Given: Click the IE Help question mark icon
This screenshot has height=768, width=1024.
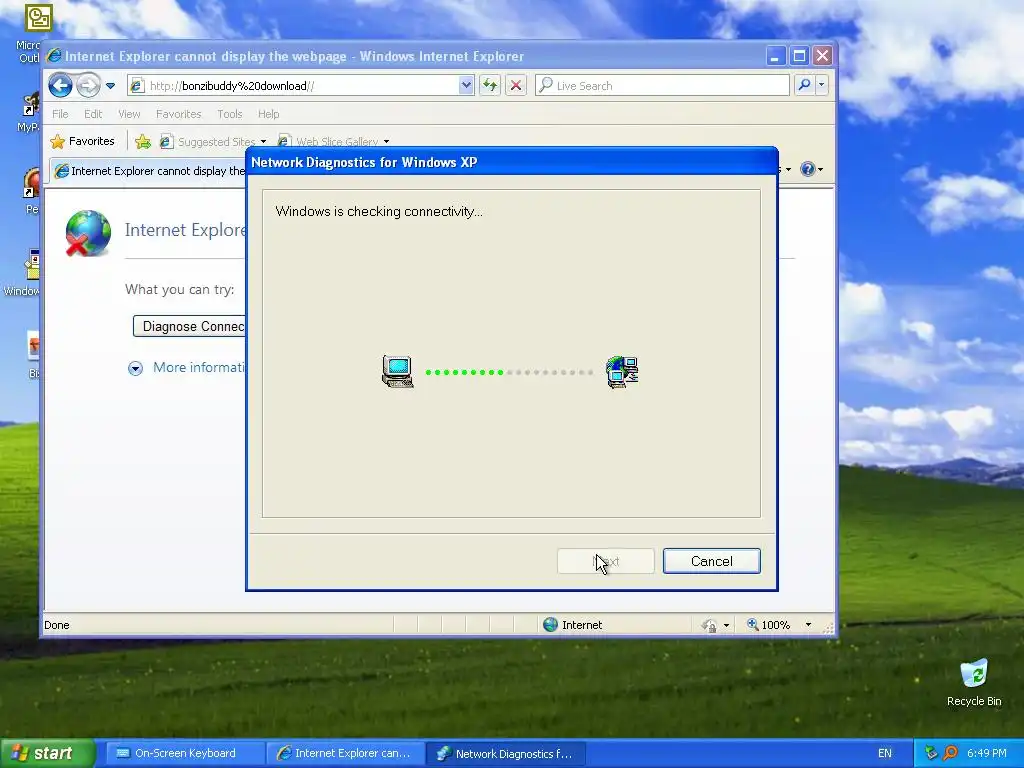Looking at the screenshot, I should point(807,169).
